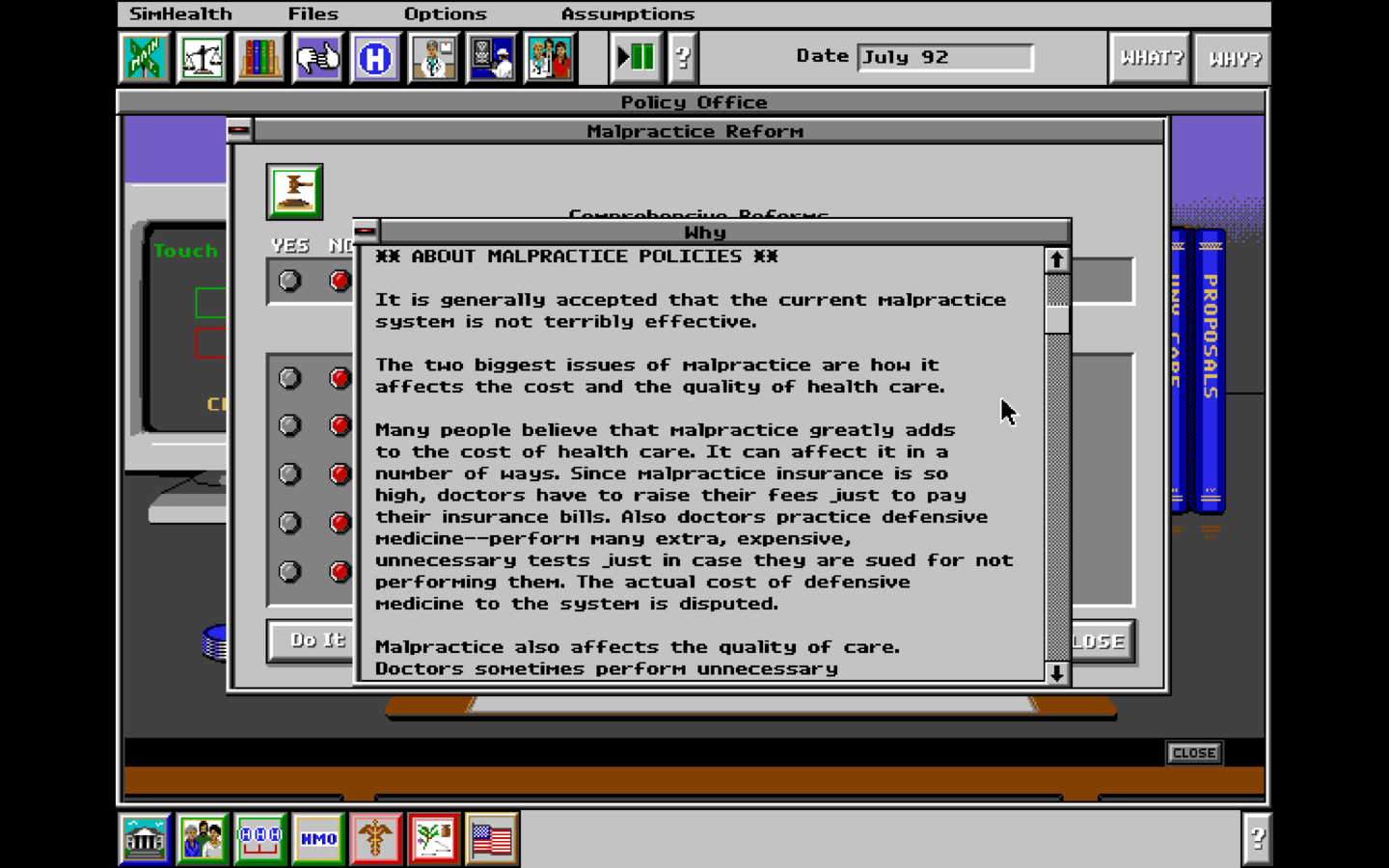Open the Options menu
Screen dimensions: 1389x868
click(446, 14)
